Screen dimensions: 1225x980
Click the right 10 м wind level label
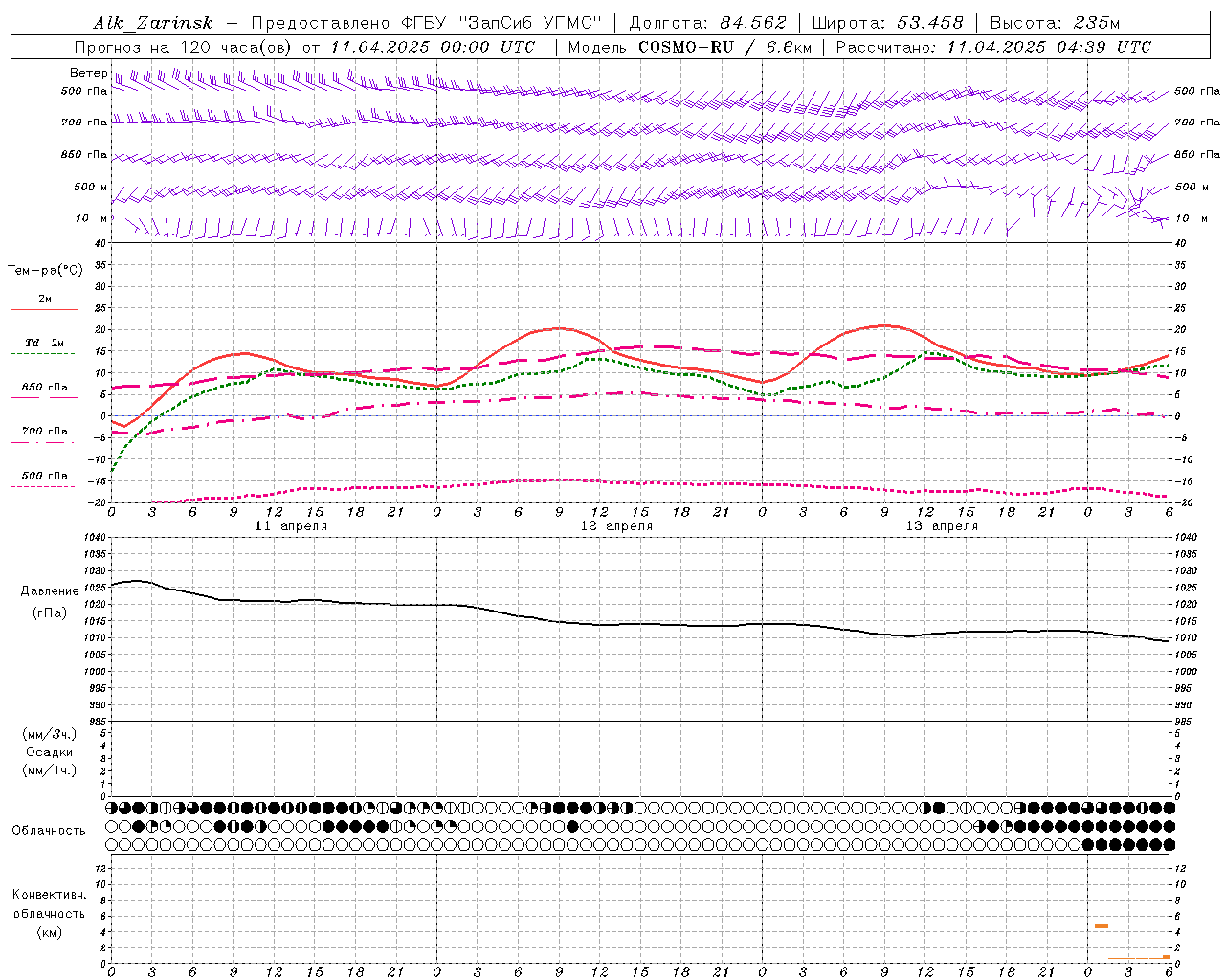point(1192,218)
